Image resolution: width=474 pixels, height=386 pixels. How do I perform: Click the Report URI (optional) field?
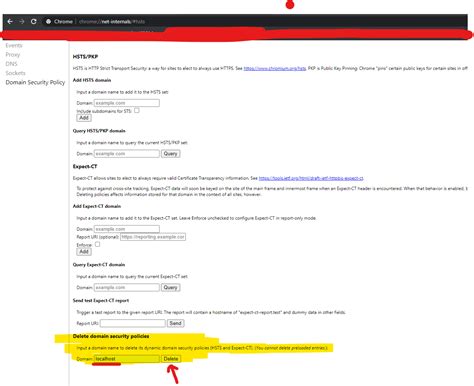153,237
